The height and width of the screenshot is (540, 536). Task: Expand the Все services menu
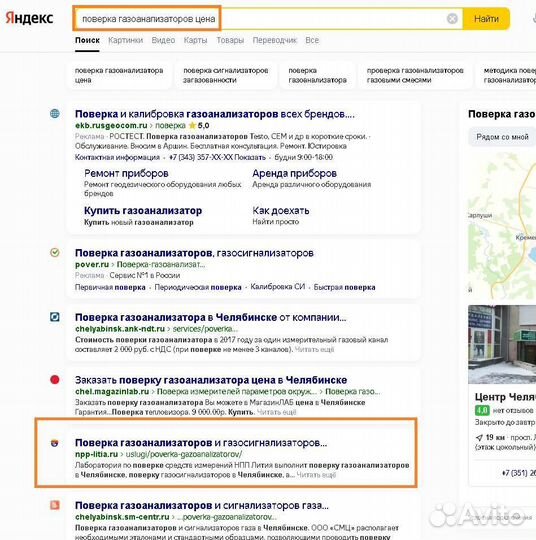point(312,40)
